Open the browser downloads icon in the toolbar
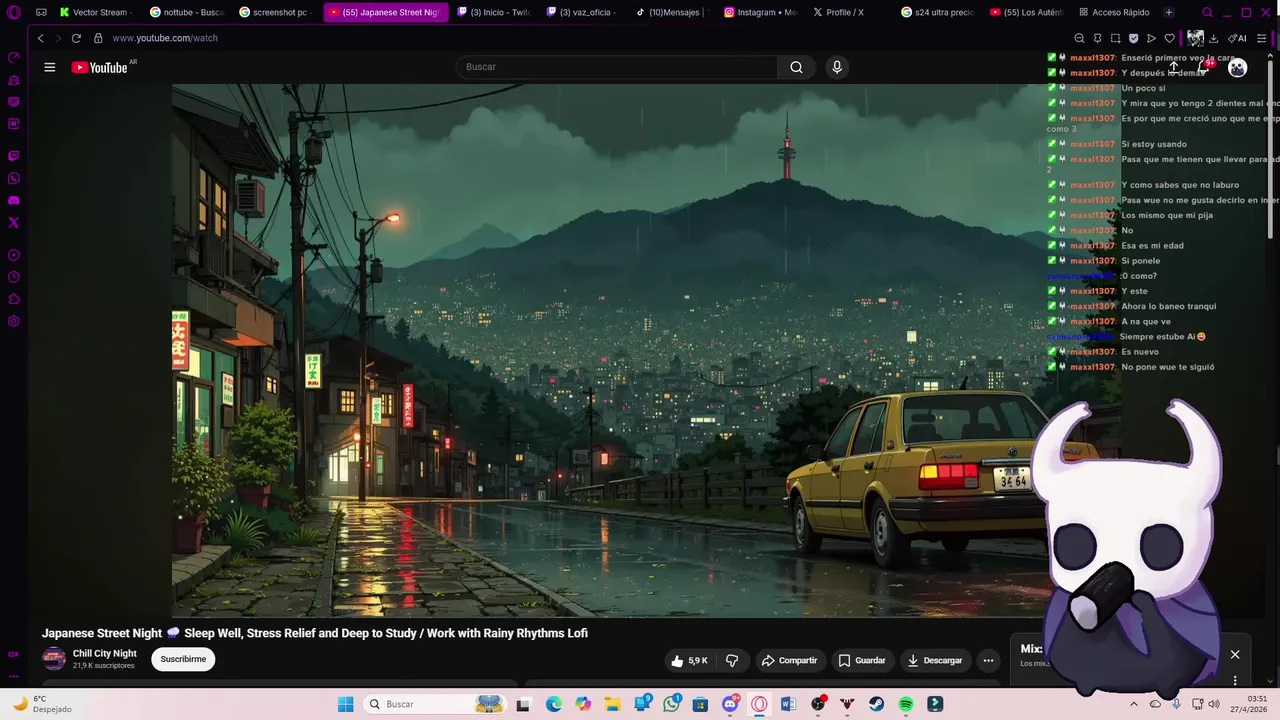Image resolution: width=1280 pixels, height=720 pixels. 1213,38
